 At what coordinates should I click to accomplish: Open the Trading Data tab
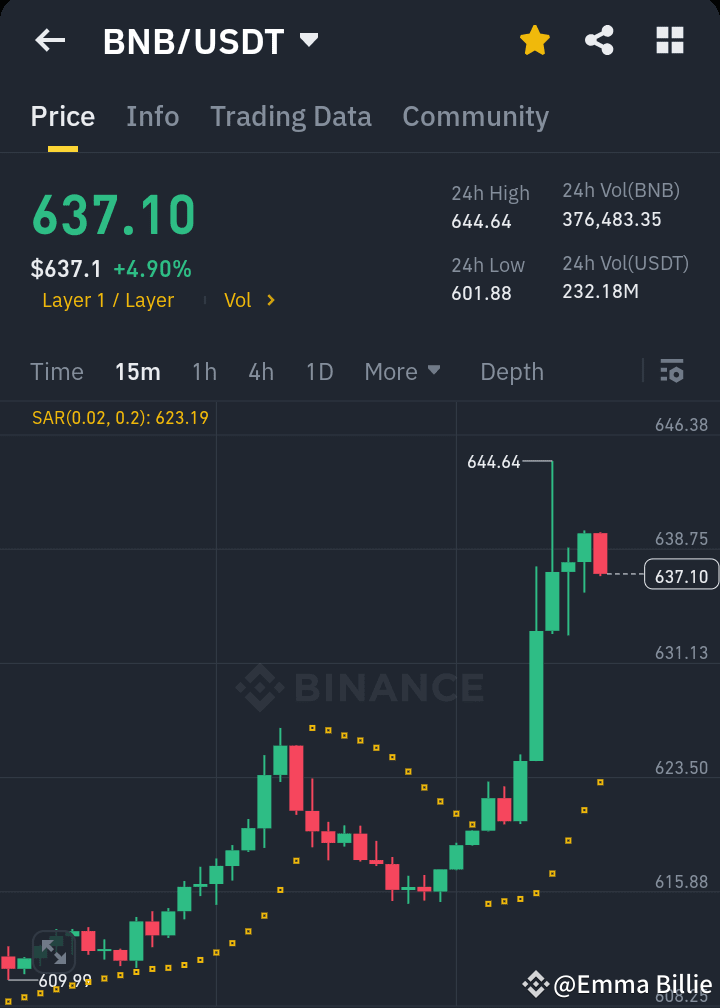pos(290,117)
